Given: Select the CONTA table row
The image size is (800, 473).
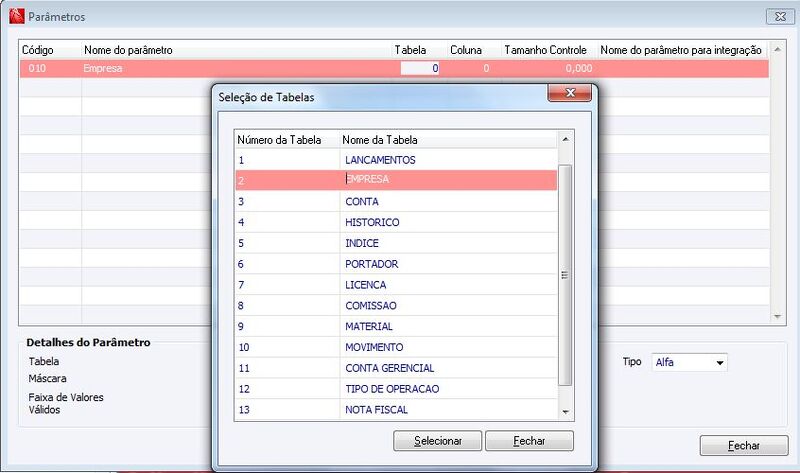Looking at the screenshot, I should [396, 202].
